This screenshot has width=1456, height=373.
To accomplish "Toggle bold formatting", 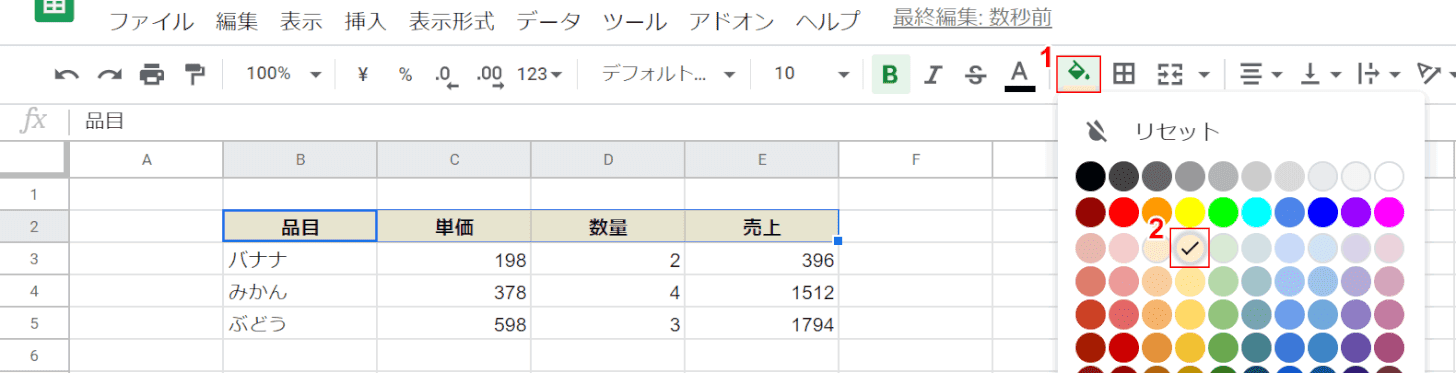I will click(891, 74).
